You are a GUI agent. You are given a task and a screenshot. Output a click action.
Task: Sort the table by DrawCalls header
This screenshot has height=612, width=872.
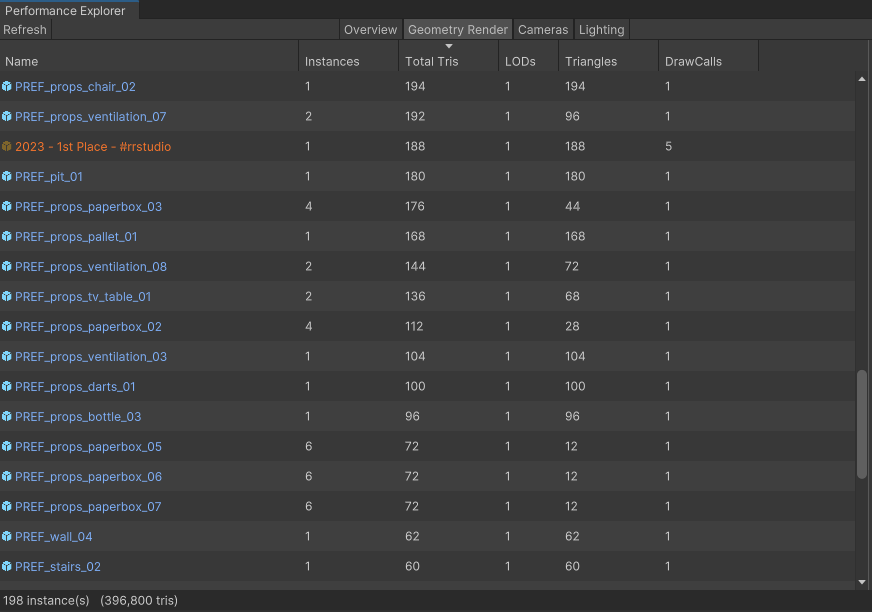[693, 61]
